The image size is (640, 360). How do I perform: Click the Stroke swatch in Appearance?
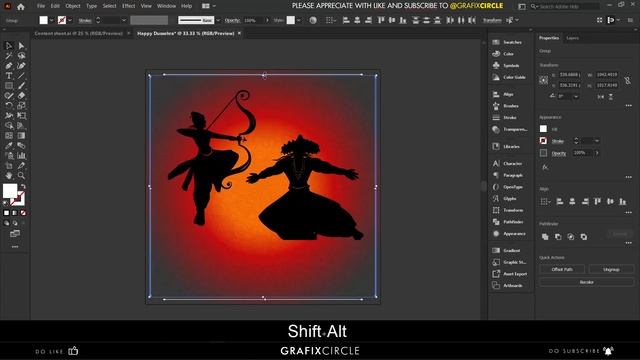pos(543,141)
